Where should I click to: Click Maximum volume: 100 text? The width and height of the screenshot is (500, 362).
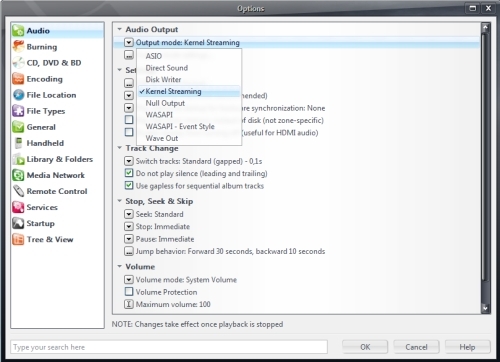(x=173, y=304)
